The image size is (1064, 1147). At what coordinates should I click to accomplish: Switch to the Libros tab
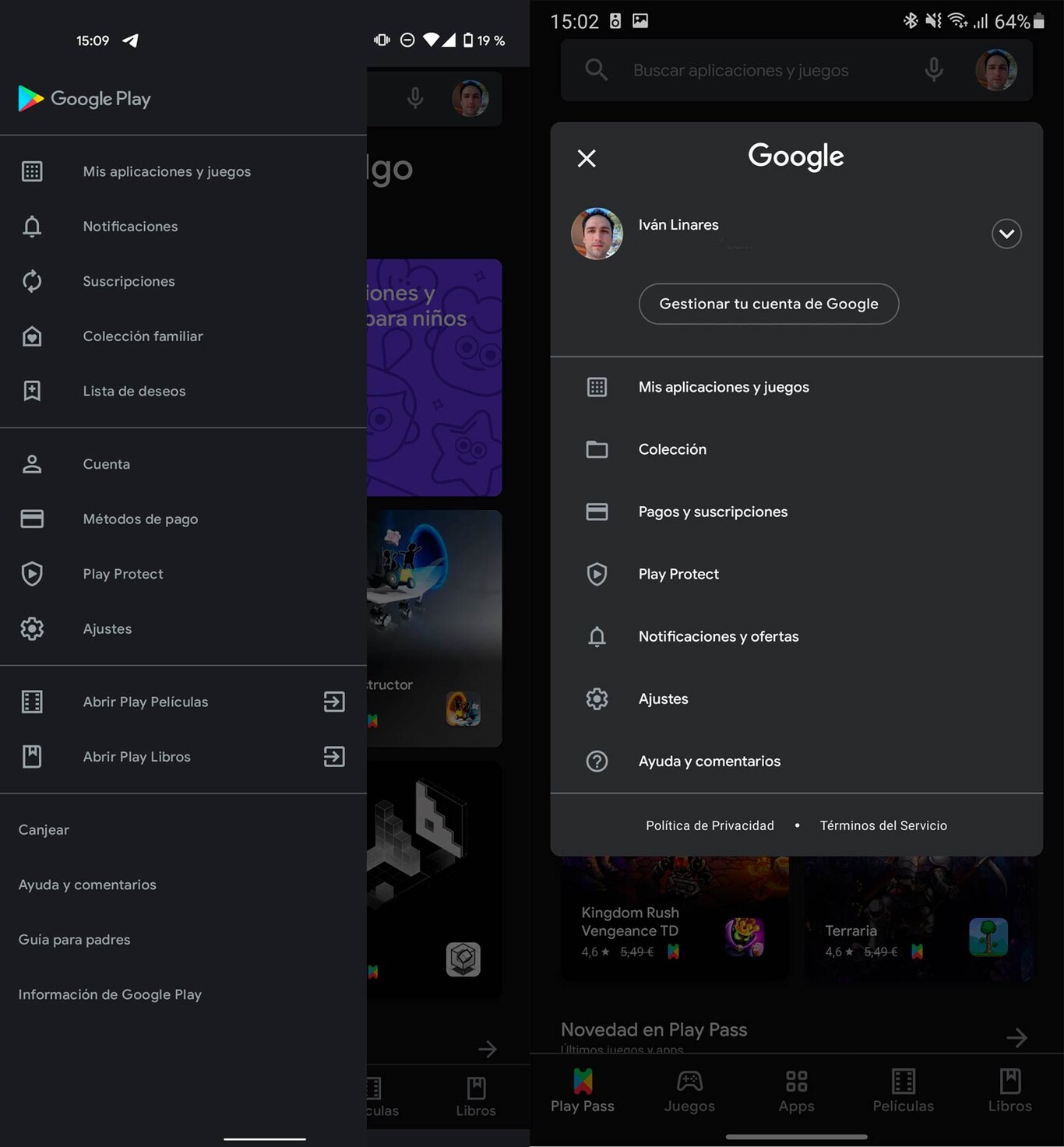pos(1009,1090)
